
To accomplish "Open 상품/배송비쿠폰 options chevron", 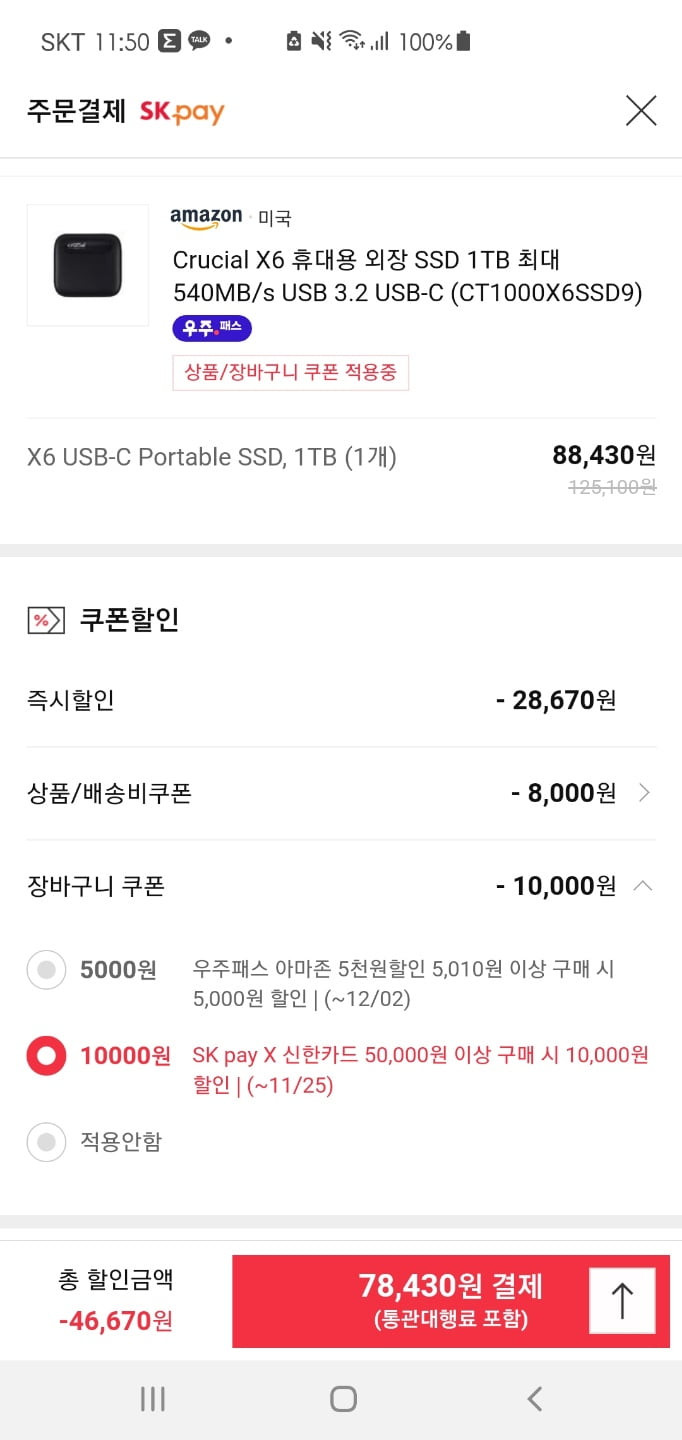I will [x=644, y=793].
